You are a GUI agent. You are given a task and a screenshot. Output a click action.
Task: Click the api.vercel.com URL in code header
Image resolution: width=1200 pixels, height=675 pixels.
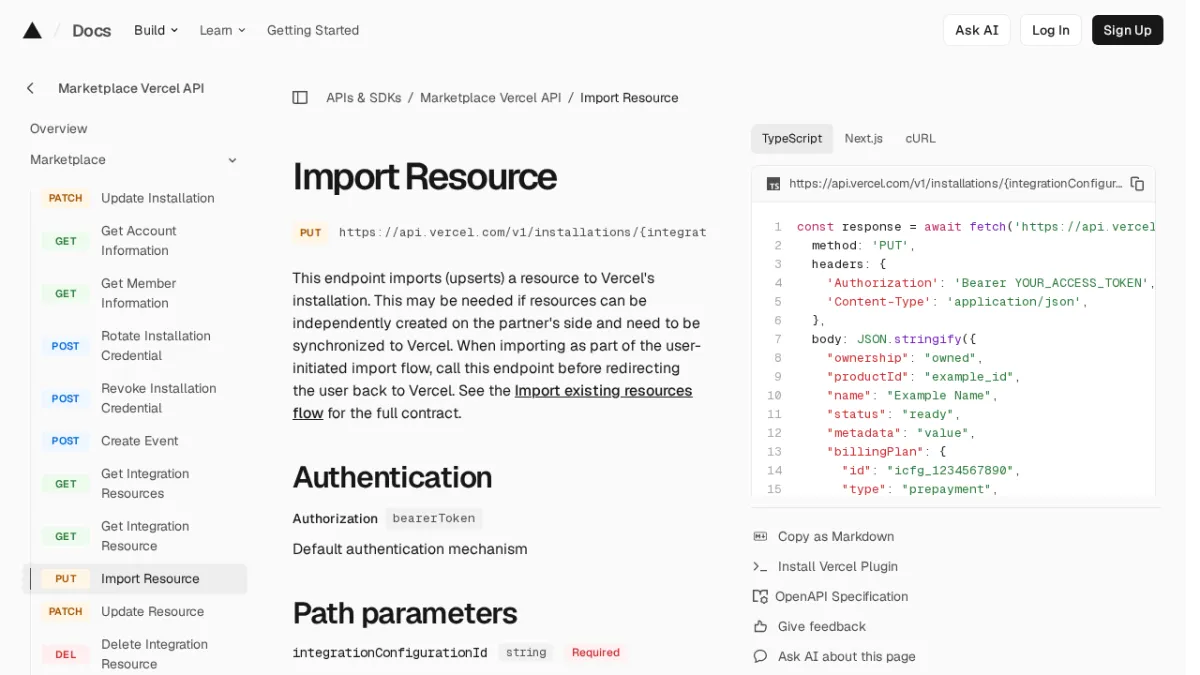click(x=955, y=184)
